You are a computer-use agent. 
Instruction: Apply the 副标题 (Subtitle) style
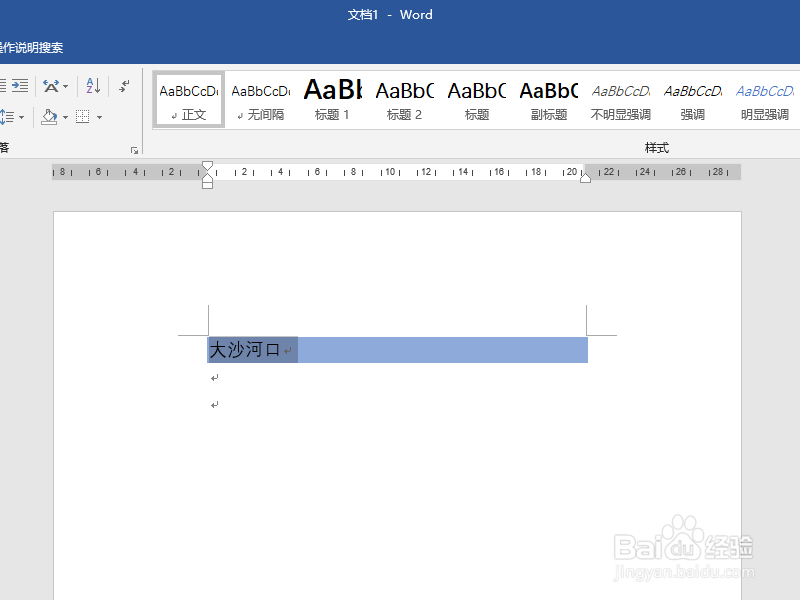[548, 99]
